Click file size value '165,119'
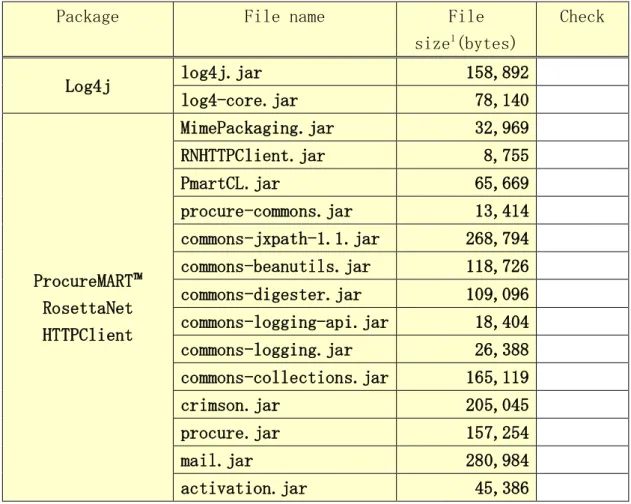The width and height of the screenshot is (631, 504). tap(497, 378)
